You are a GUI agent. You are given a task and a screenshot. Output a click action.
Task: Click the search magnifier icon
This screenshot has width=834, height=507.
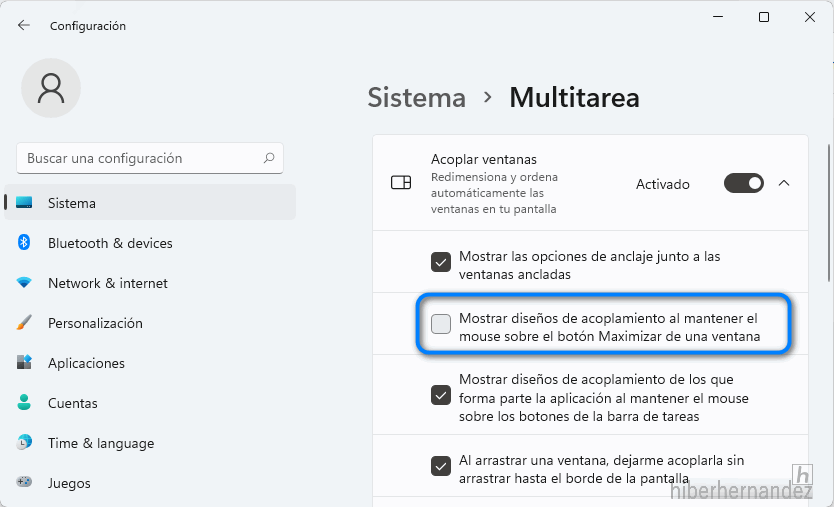[269, 158]
